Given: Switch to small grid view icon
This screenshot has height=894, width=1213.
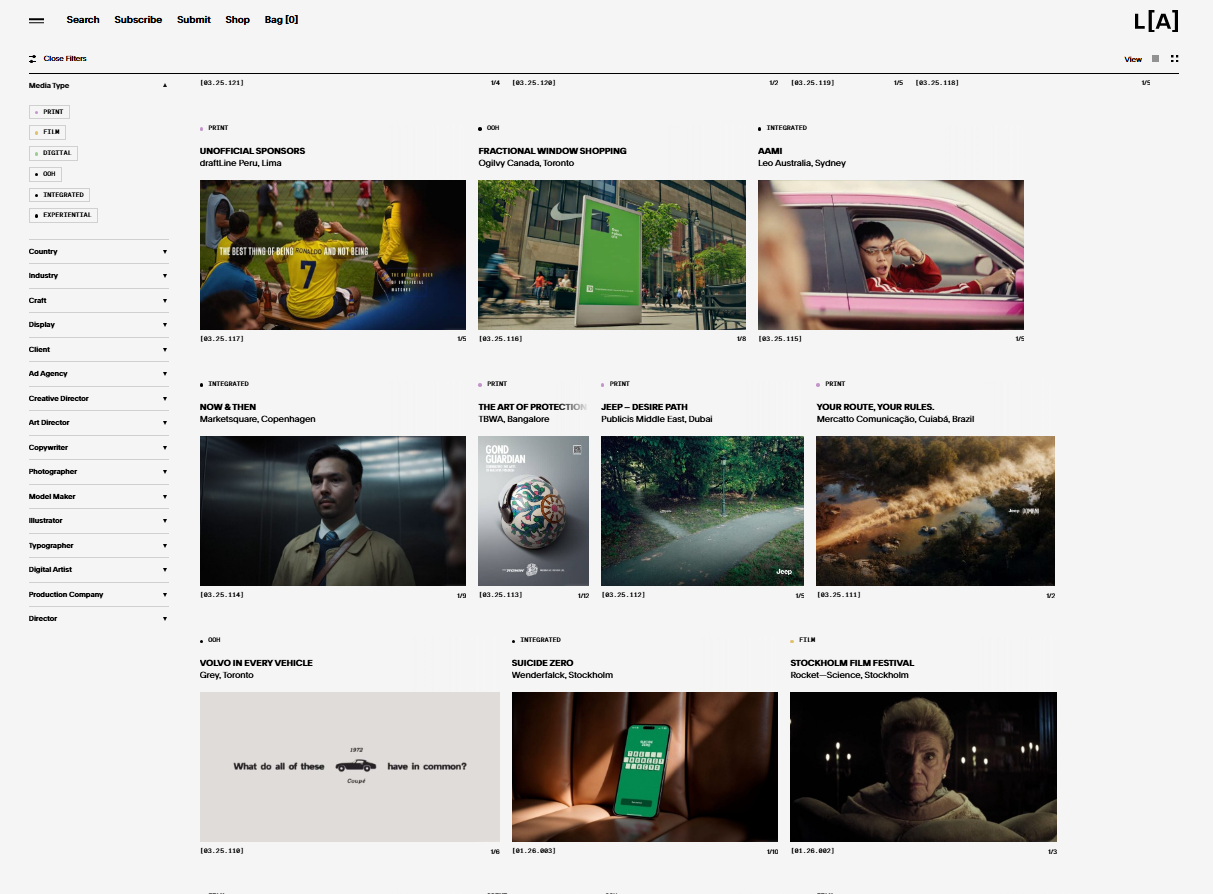Looking at the screenshot, I should (x=1174, y=59).
